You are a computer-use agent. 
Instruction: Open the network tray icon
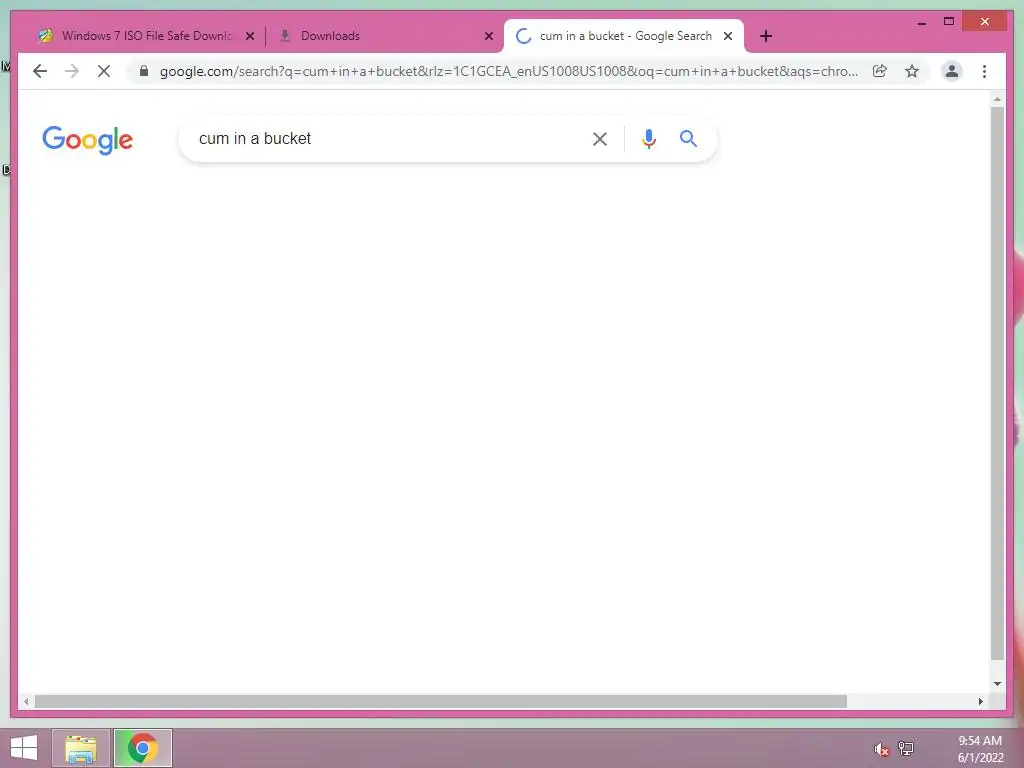pos(906,748)
